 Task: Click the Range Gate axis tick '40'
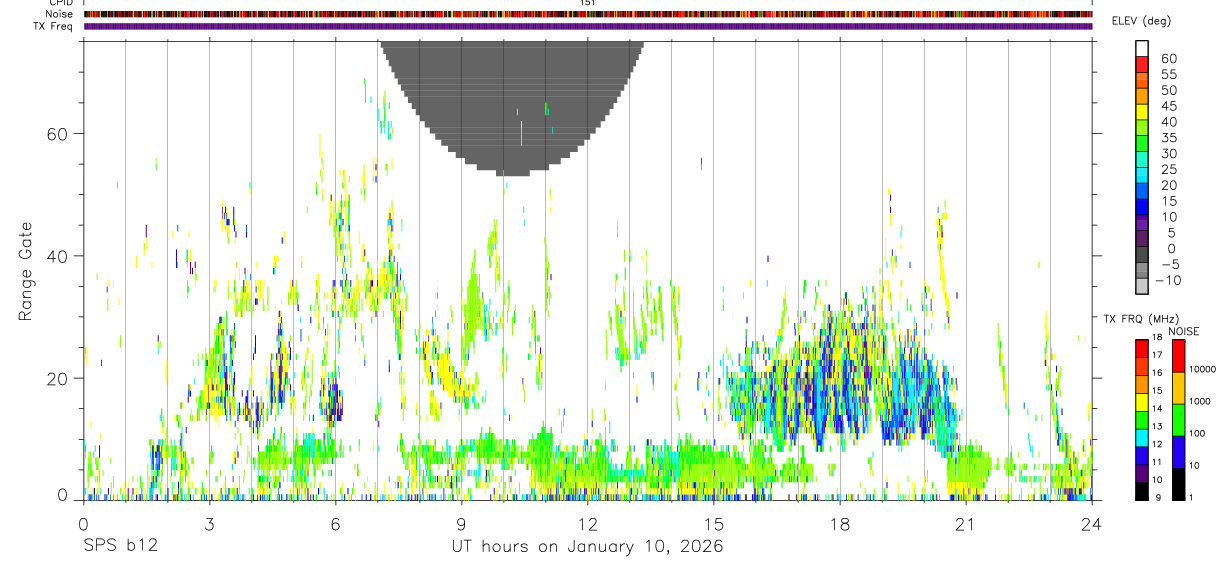coord(57,256)
